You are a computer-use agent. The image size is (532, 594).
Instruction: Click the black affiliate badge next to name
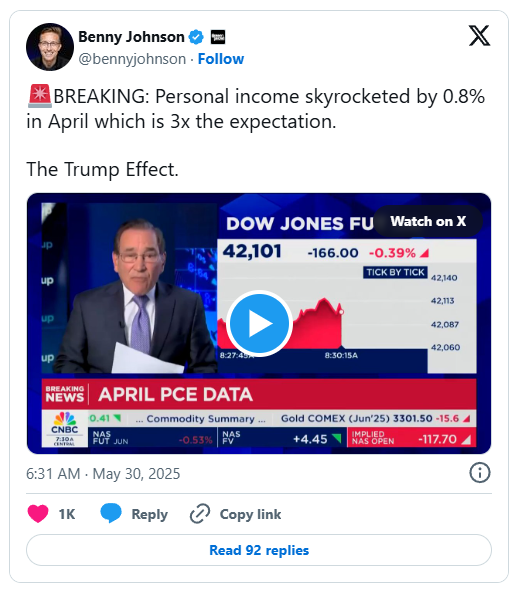coord(217,37)
